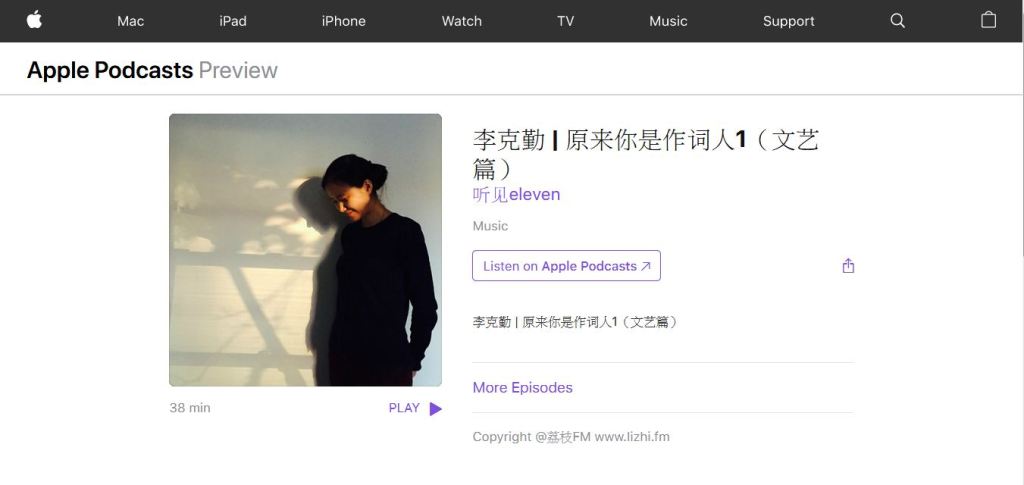Open the Music menu item
Image resolution: width=1024 pixels, height=485 pixels.
point(668,21)
